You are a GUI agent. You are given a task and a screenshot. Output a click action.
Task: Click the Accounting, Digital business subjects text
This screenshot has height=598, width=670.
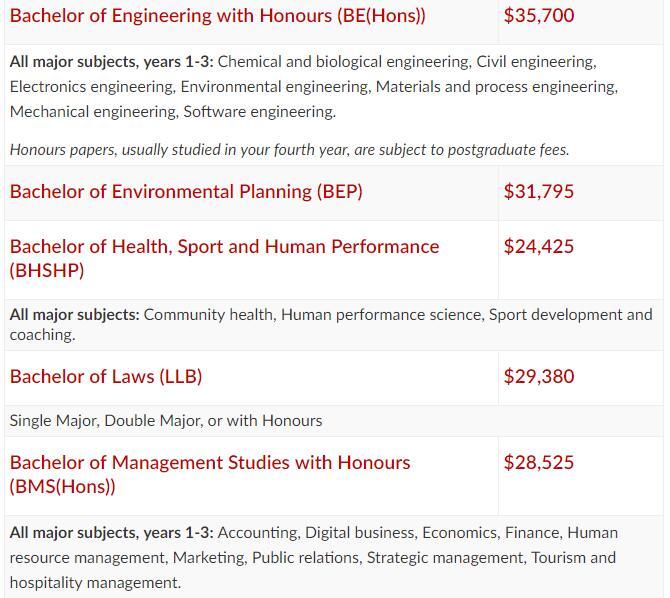(314, 558)
